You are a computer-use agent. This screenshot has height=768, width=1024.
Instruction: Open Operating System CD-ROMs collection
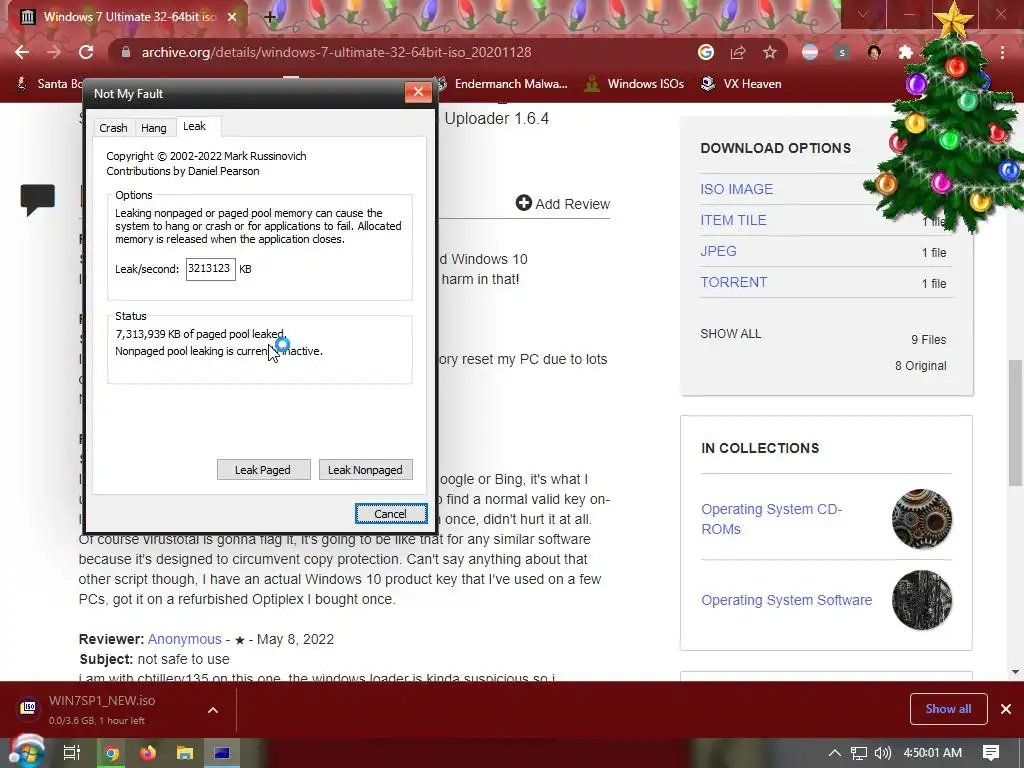click(771, 519)
